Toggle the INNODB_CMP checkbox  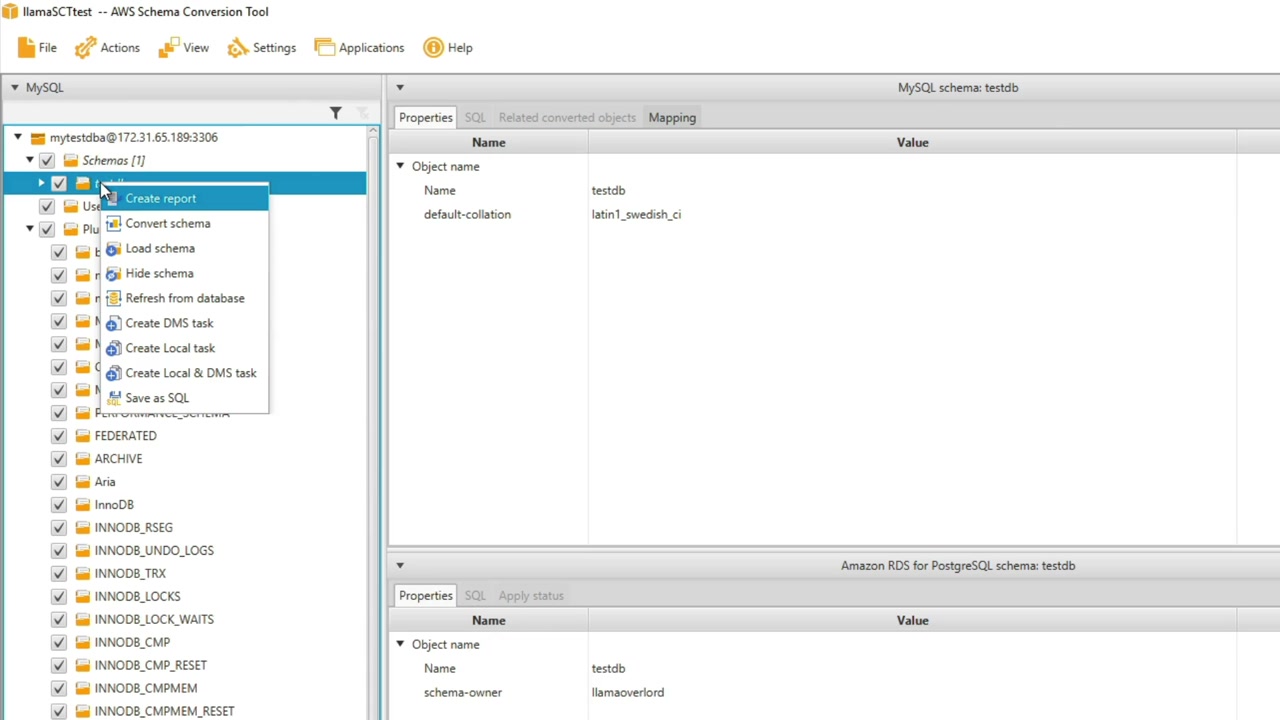coord(59,643)
